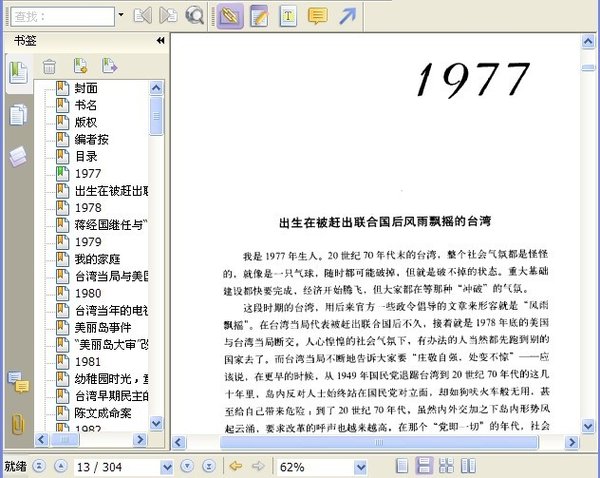Open bookmark 目录
This screenshot has width=600, height=478.
click(x=86, y=157)
